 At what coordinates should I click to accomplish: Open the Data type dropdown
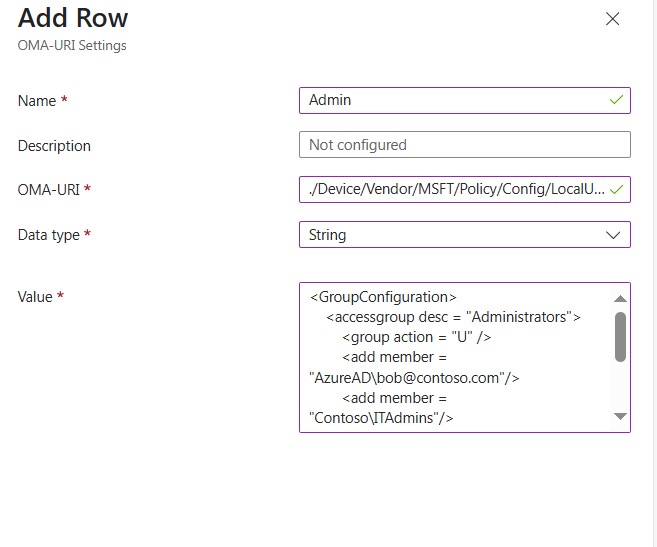click(464, 235)
